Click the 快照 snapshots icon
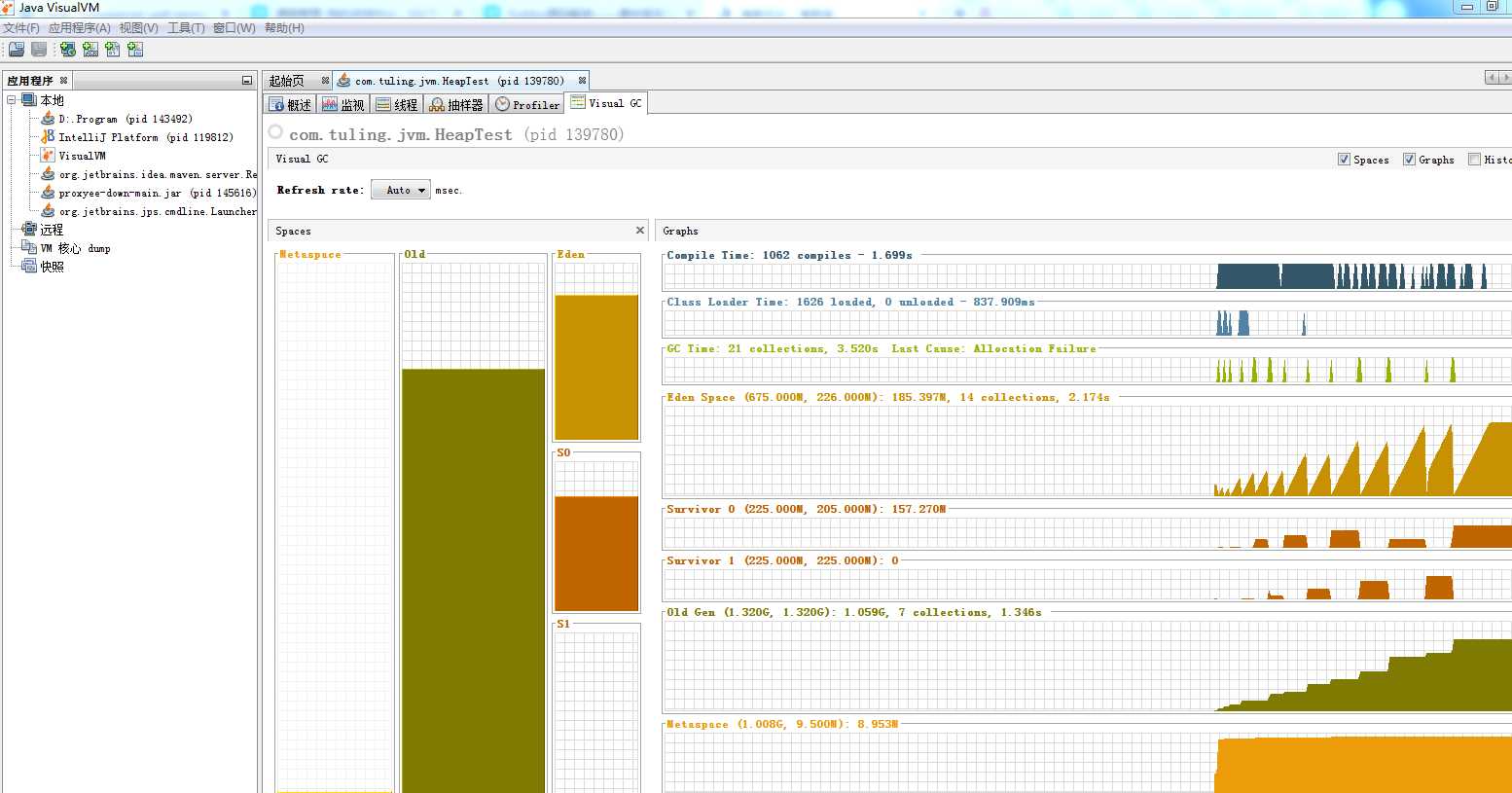Screen dimensions: 1512x793 point(29,267)
